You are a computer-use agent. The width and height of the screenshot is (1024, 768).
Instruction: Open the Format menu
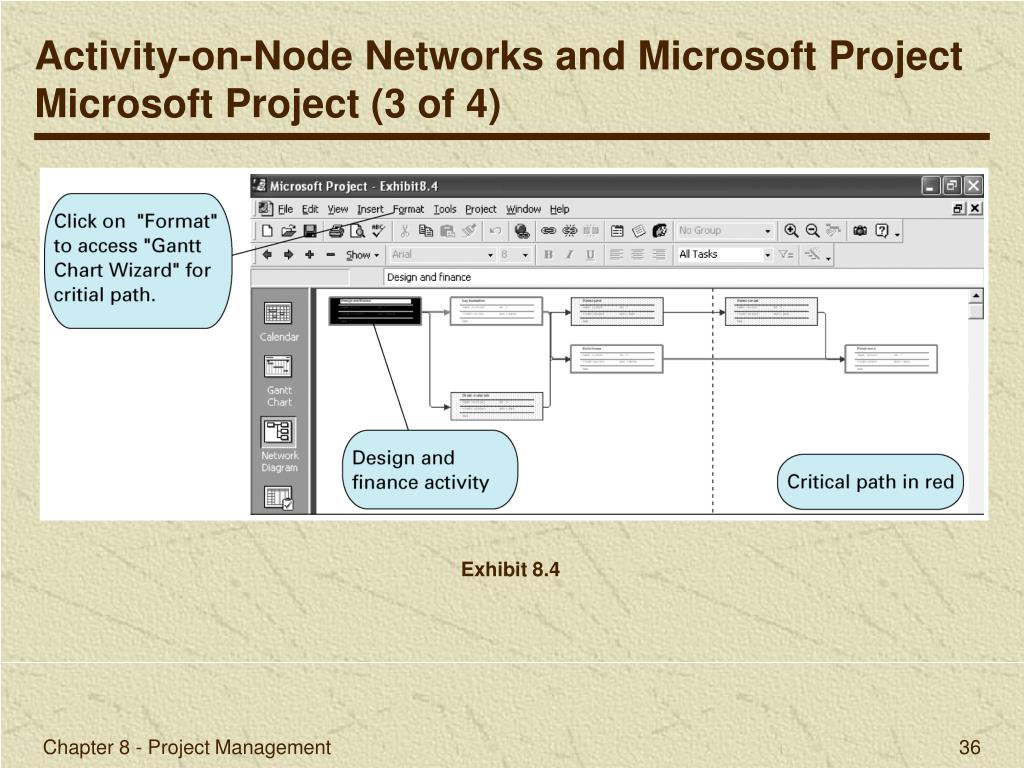click(x=408, y=209)
